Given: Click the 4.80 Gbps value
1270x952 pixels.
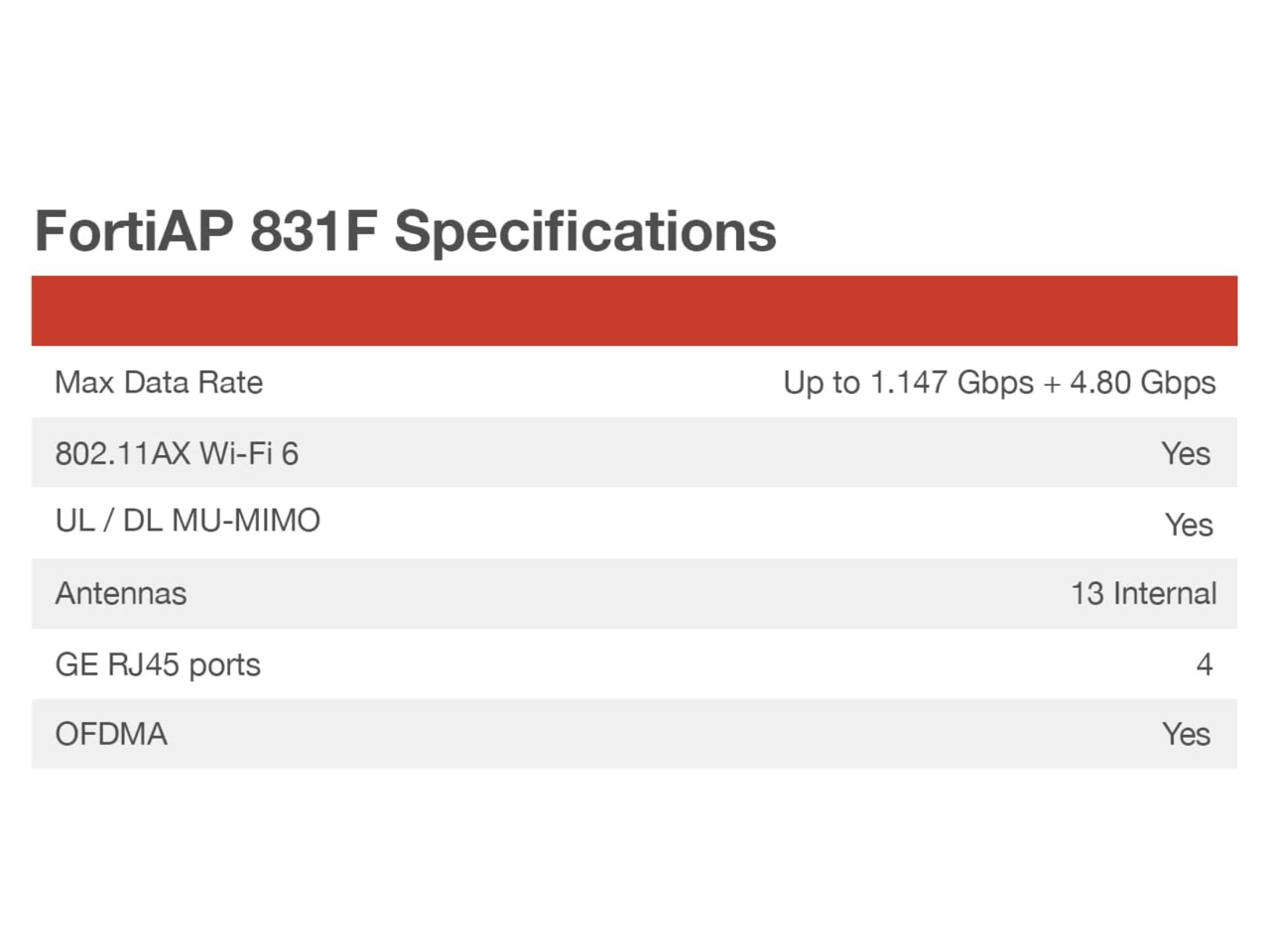Looking at the screenshot, I should 1142,383.
